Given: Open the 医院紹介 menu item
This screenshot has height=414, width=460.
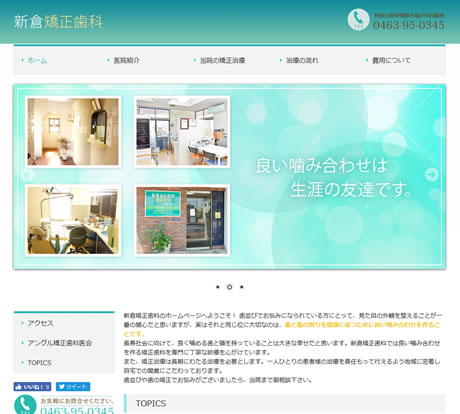Looking at the screenshot, I should click(126, 60).
